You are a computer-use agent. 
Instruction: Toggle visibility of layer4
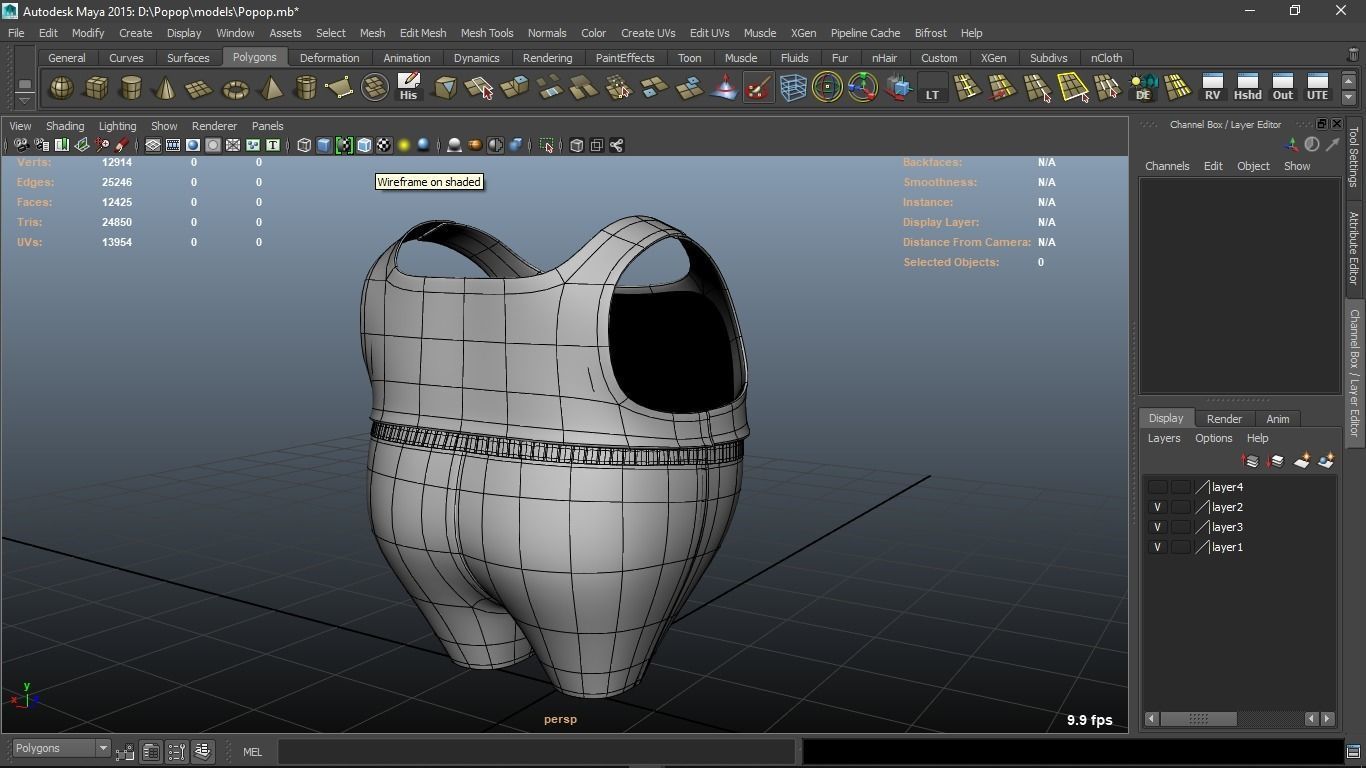(x=1157, y=487)
